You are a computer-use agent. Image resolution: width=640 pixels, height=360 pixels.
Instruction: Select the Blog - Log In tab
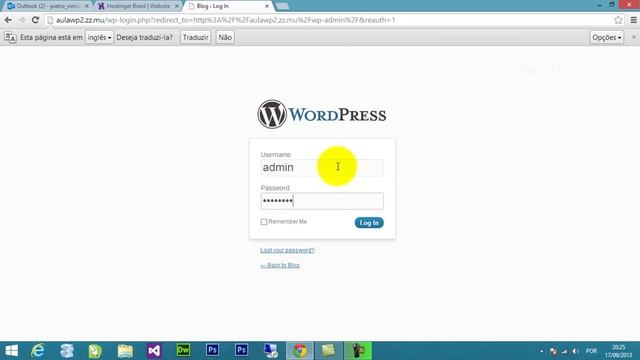point(228,6)
